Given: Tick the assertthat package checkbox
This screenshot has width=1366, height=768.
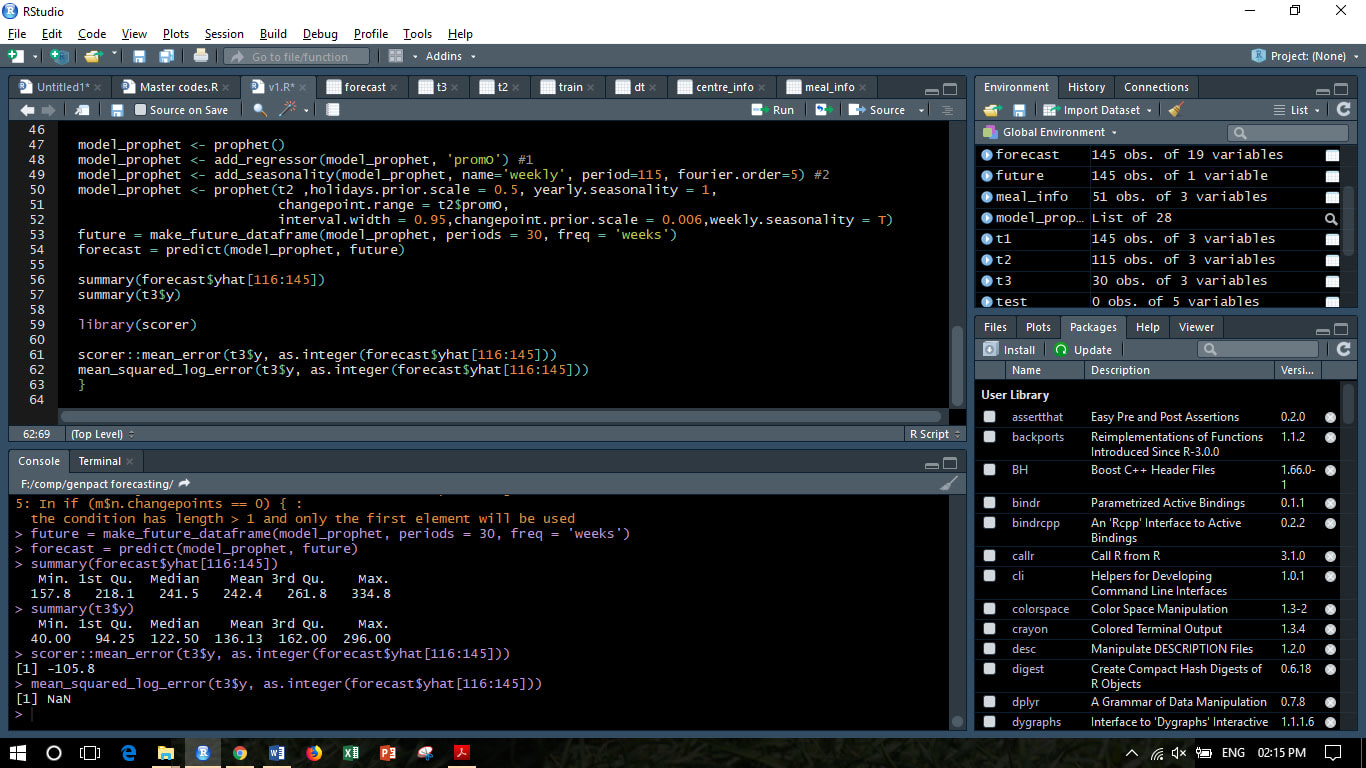Looking at the screenshot, I should click(989, 417).
